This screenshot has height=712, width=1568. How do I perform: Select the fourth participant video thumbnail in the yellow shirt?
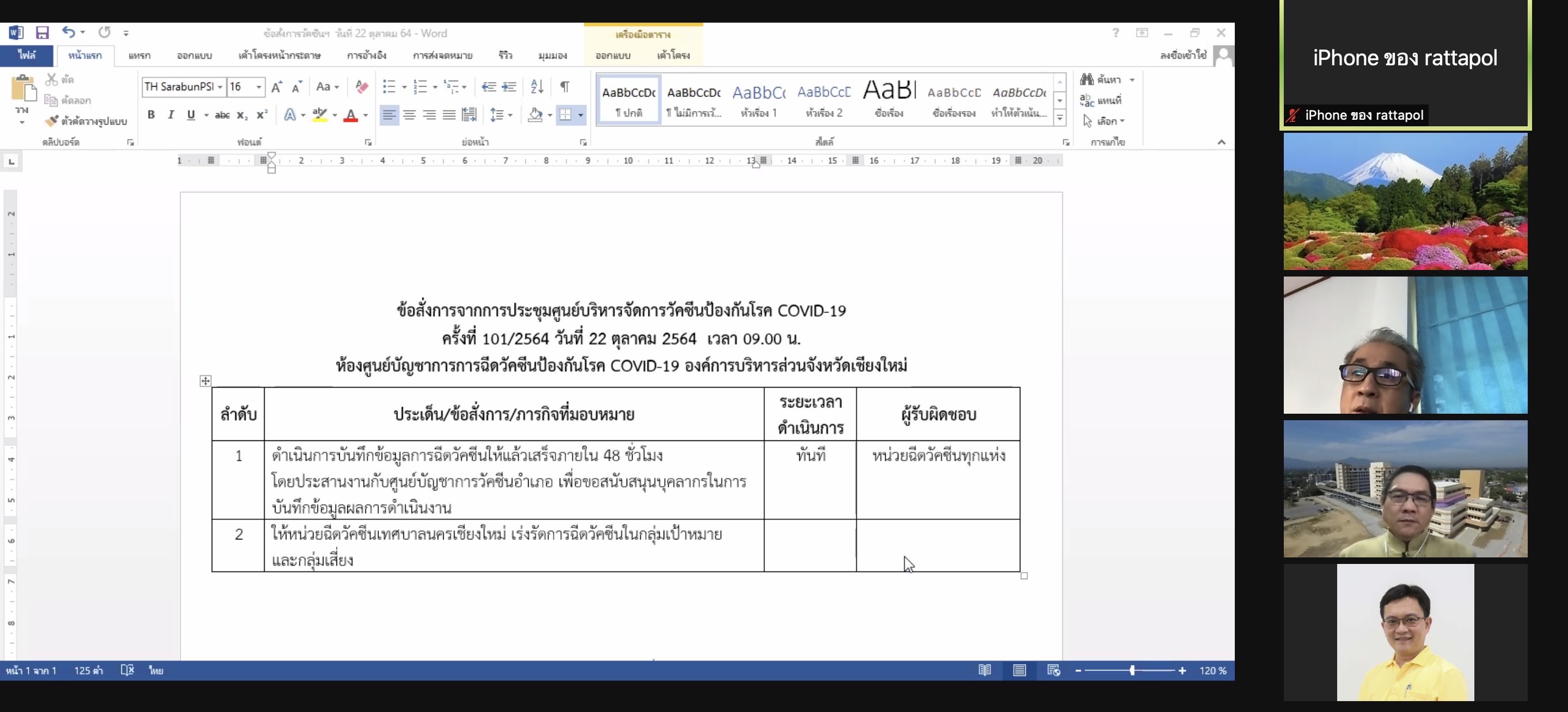tap(1405, 633)
